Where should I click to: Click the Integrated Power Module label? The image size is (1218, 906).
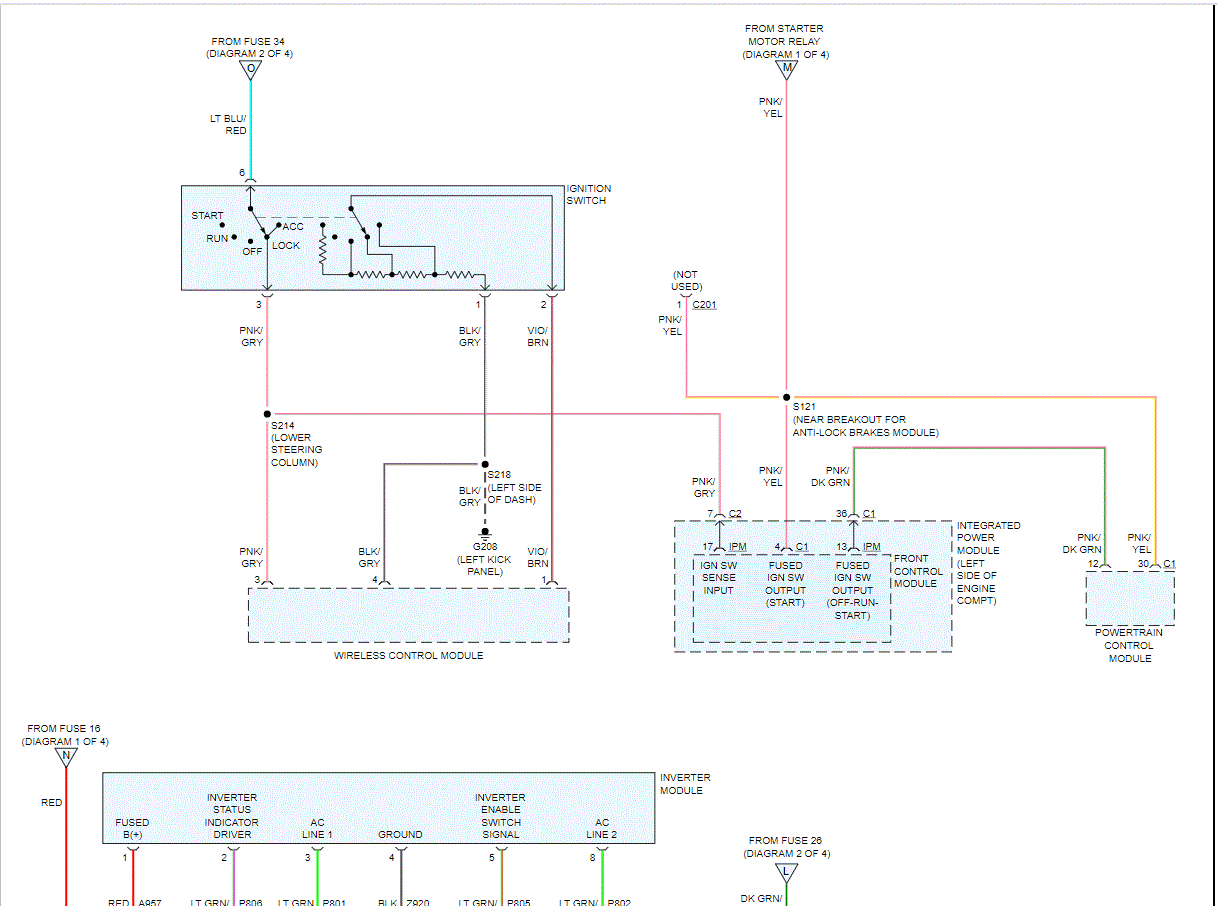tap(989, 563)
